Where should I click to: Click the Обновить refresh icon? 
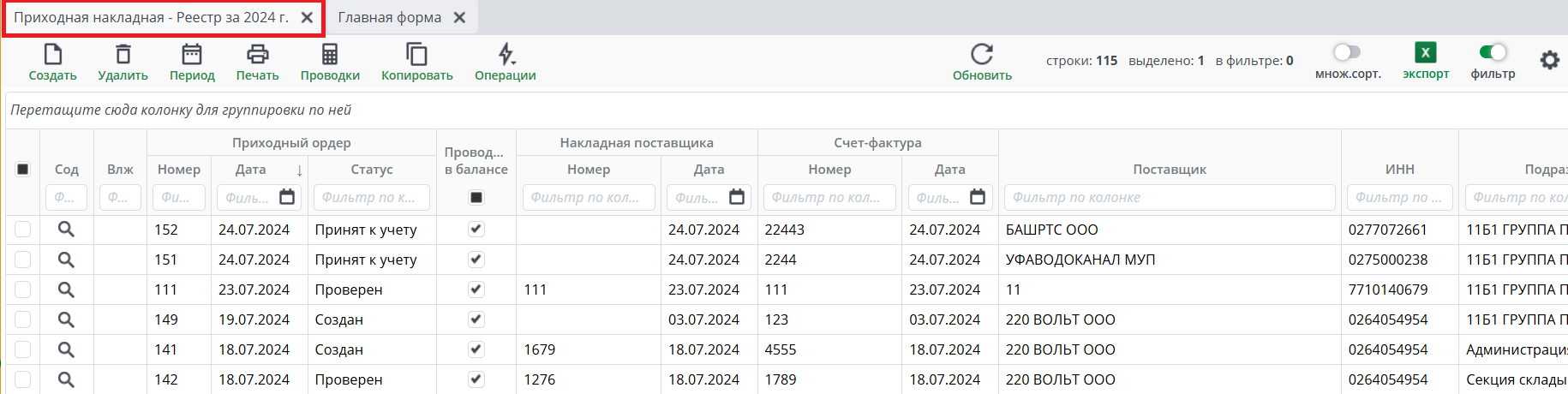(x=982, y=55)
